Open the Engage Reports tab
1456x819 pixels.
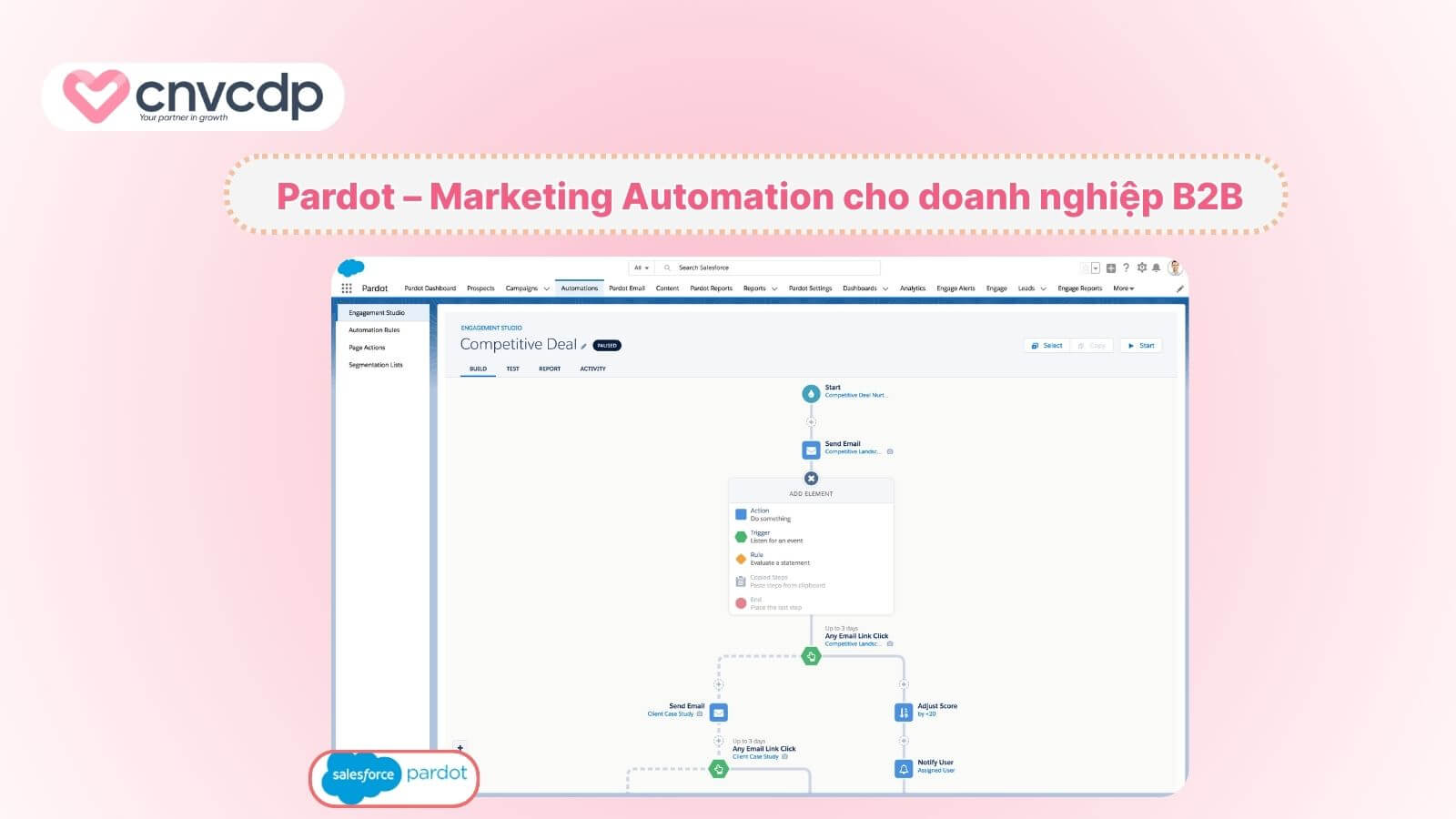(1079, 288)
